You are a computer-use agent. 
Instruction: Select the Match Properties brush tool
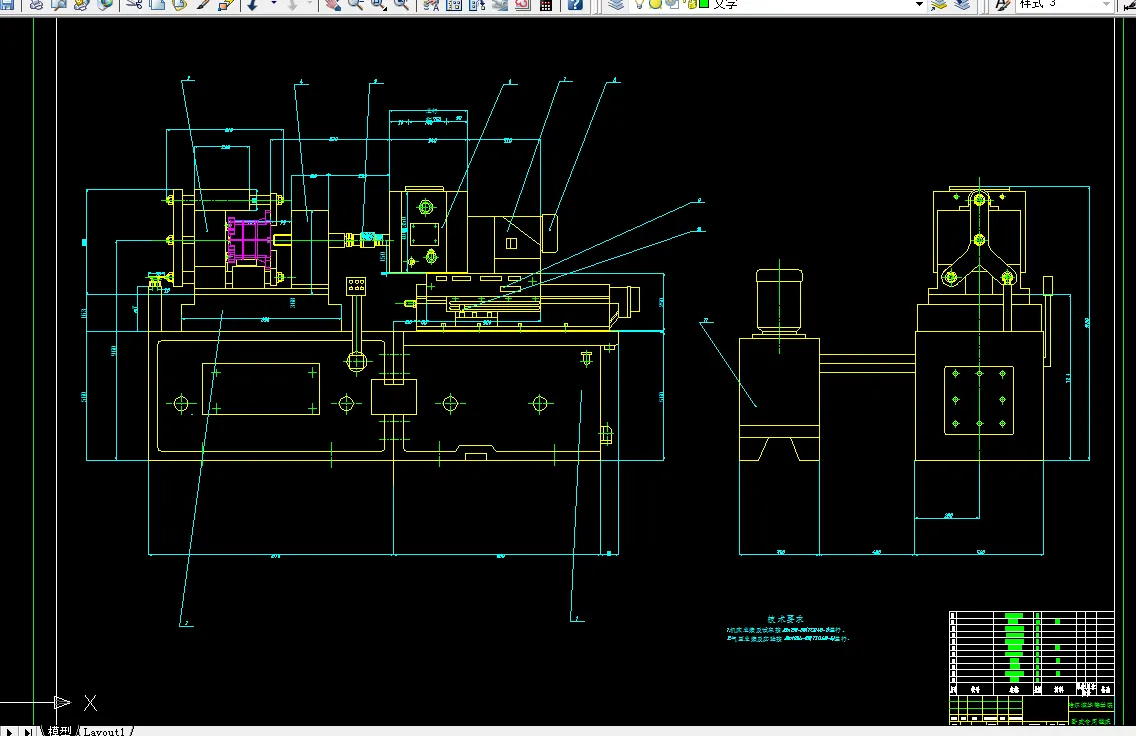coord(204,4)
